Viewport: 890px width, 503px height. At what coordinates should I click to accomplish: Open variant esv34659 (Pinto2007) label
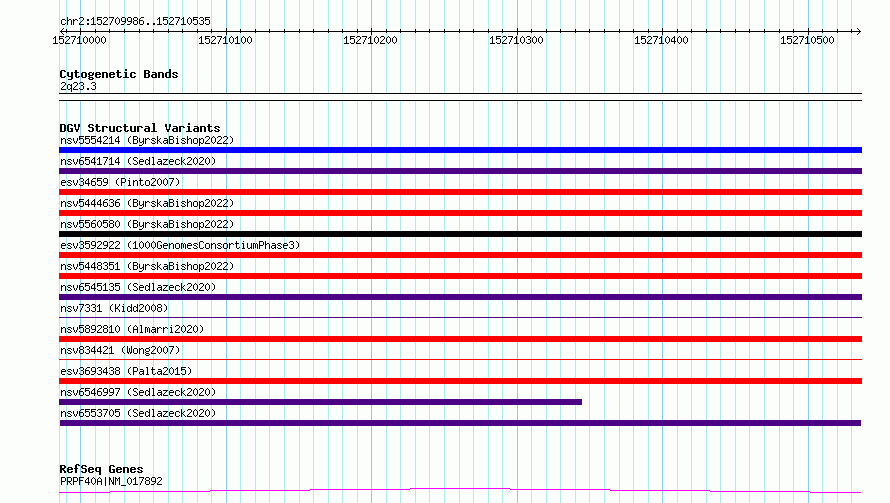pos(120,182)
